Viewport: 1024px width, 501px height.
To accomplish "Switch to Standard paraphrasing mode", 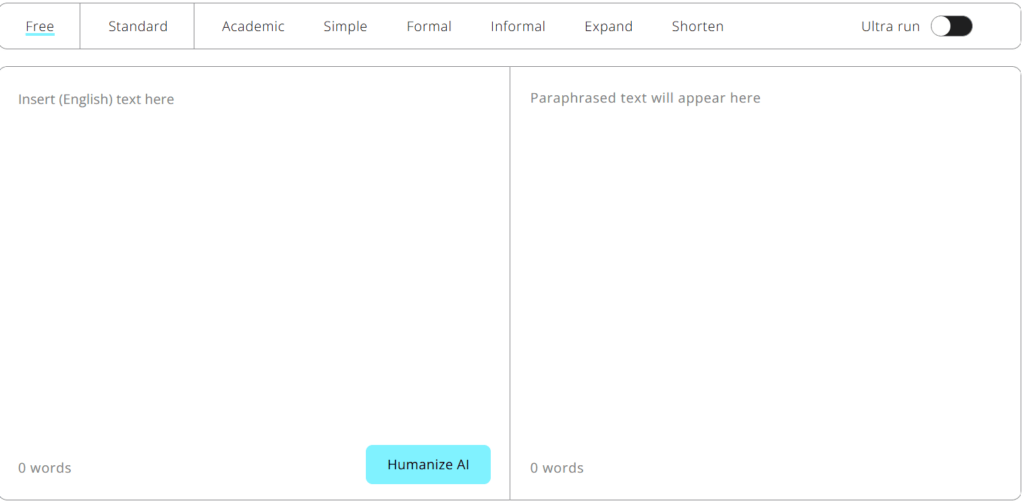I will click(138, 26).
